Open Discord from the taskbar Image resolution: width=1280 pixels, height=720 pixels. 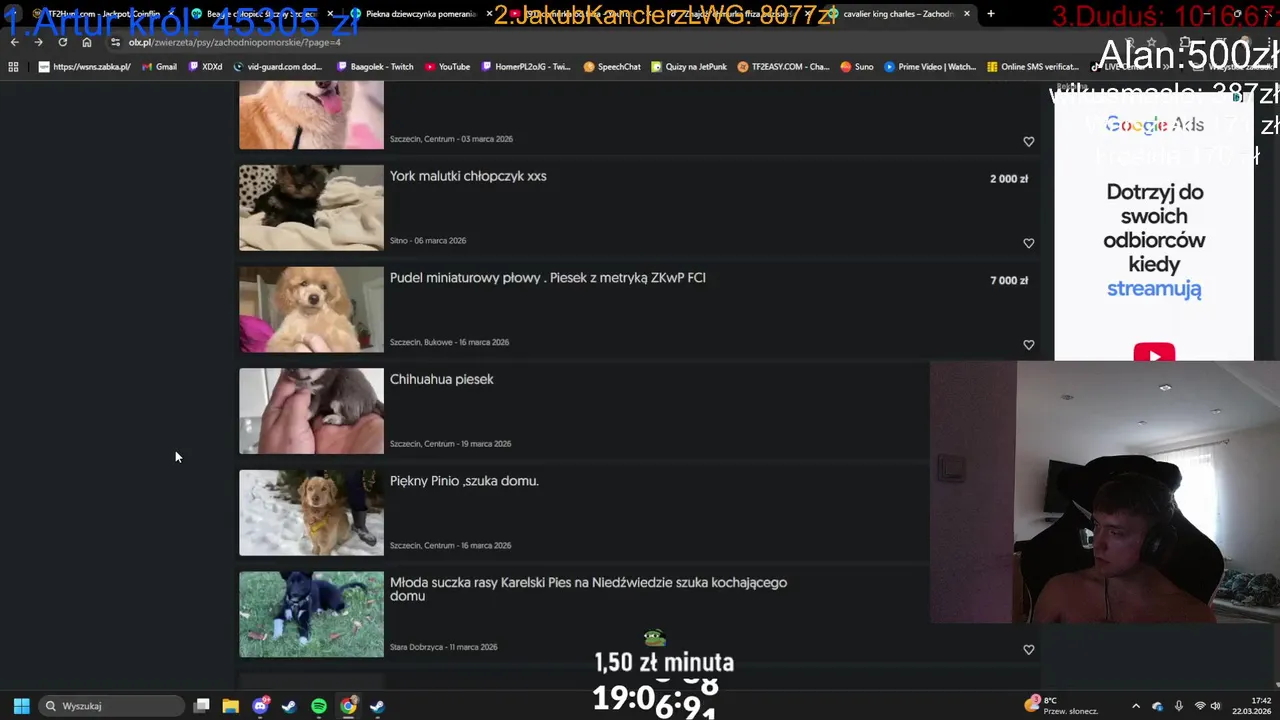coord(261,706)
